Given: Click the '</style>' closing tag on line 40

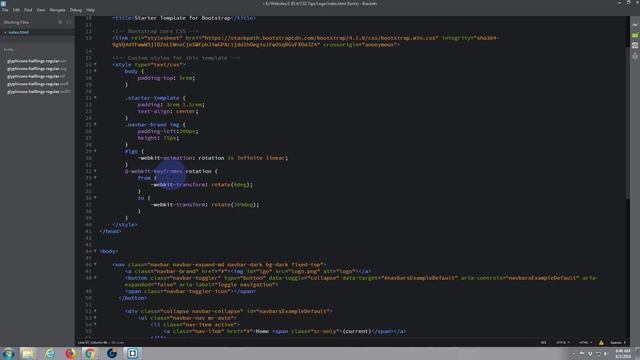Looking at the screenshot, I should tap(125, 224).
